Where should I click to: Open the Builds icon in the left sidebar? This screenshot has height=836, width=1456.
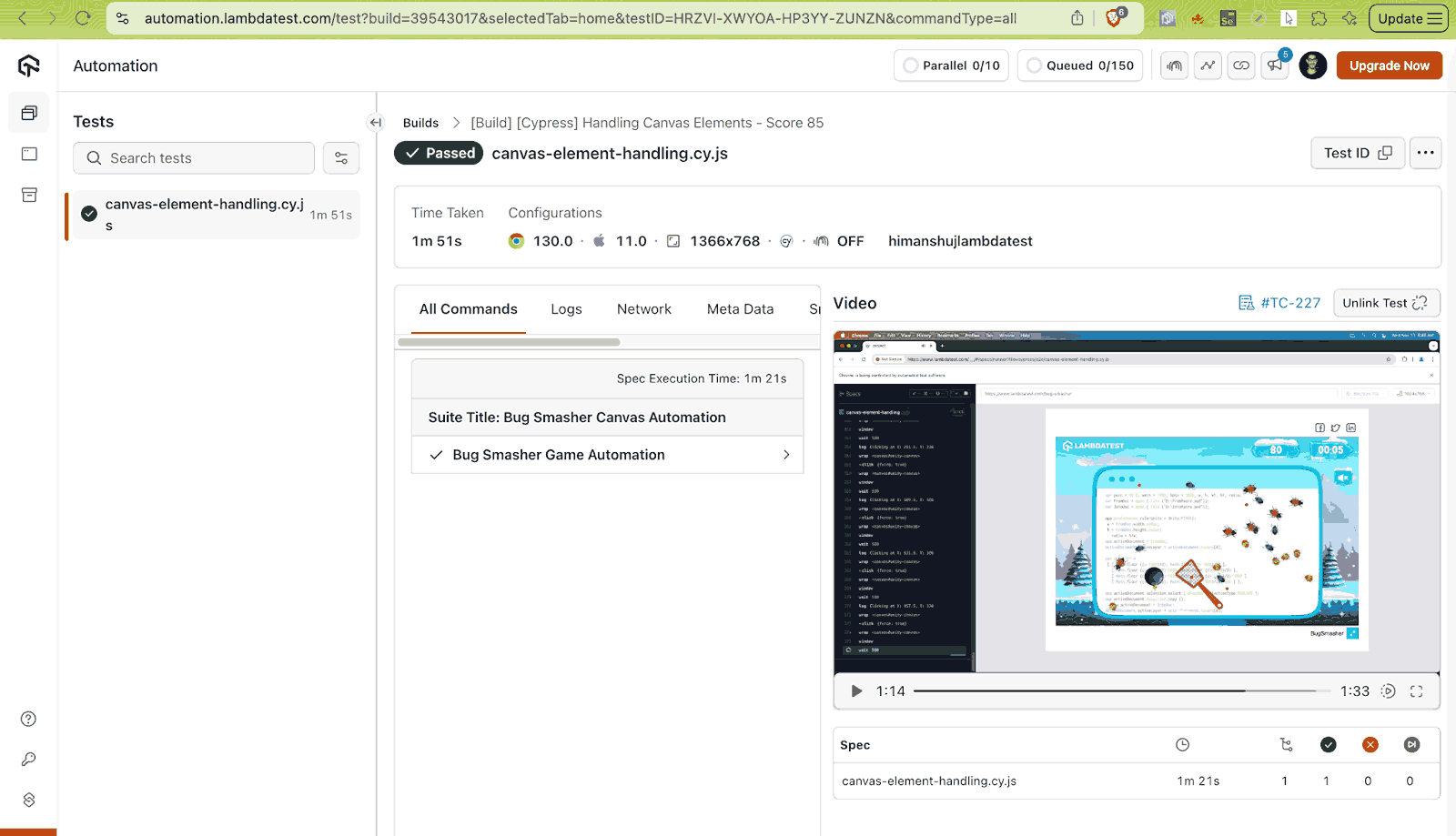click(x=28, y=113)
